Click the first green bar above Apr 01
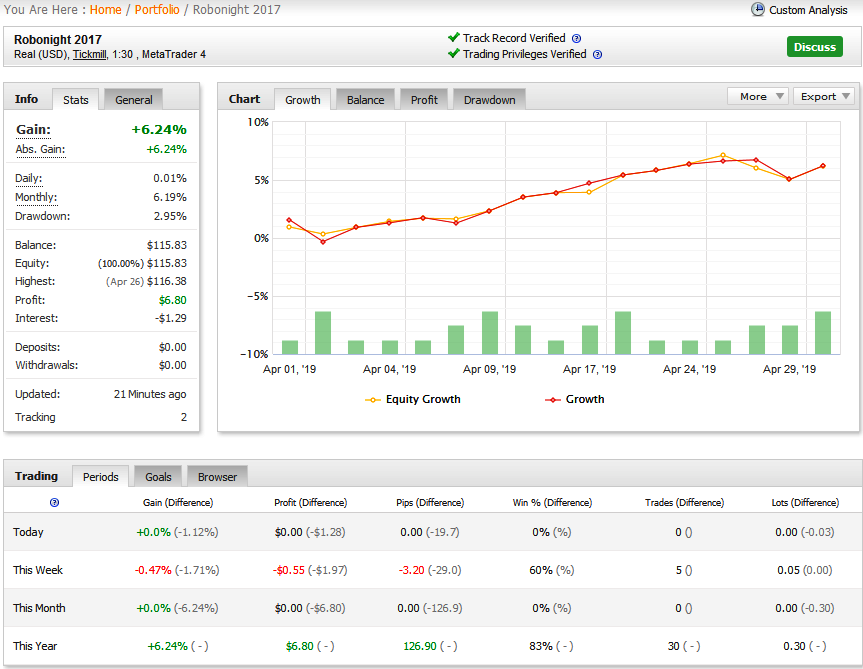The image size is (863, 669). [290, 347]
